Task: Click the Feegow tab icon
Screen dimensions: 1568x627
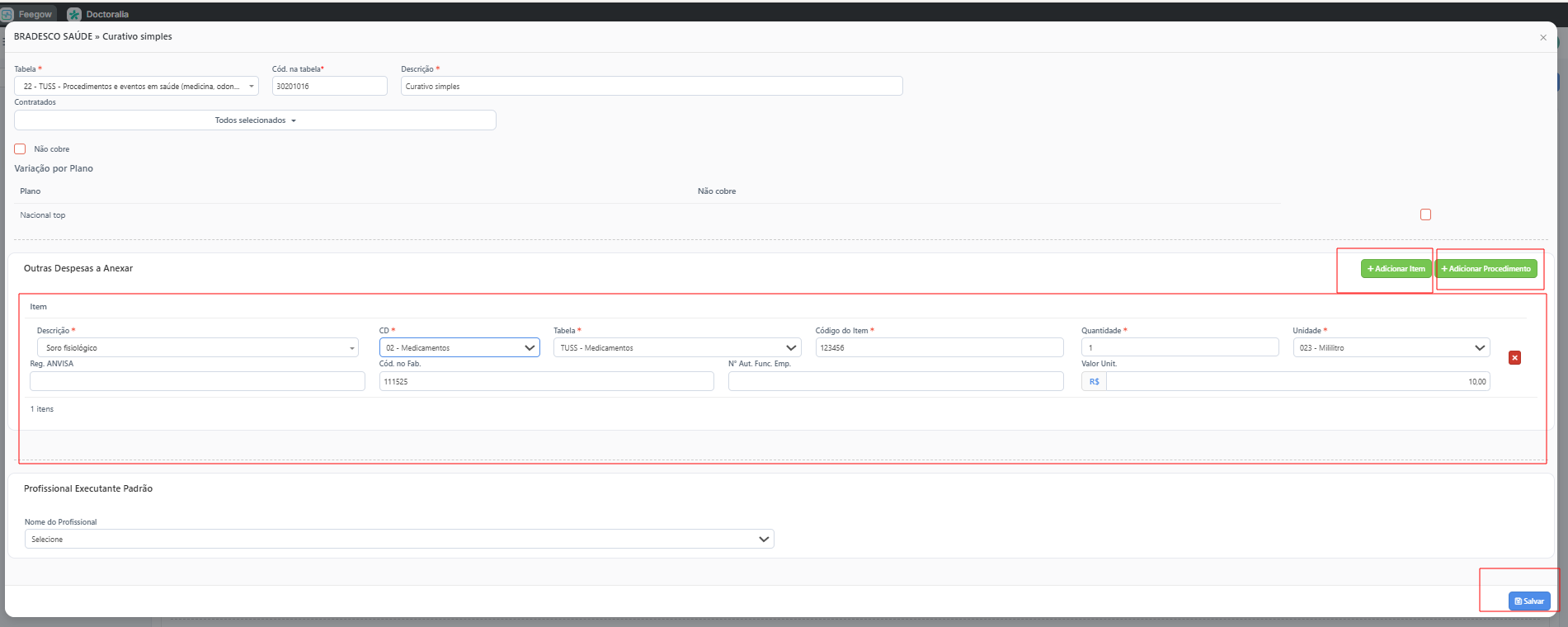Action: [7, 14]
